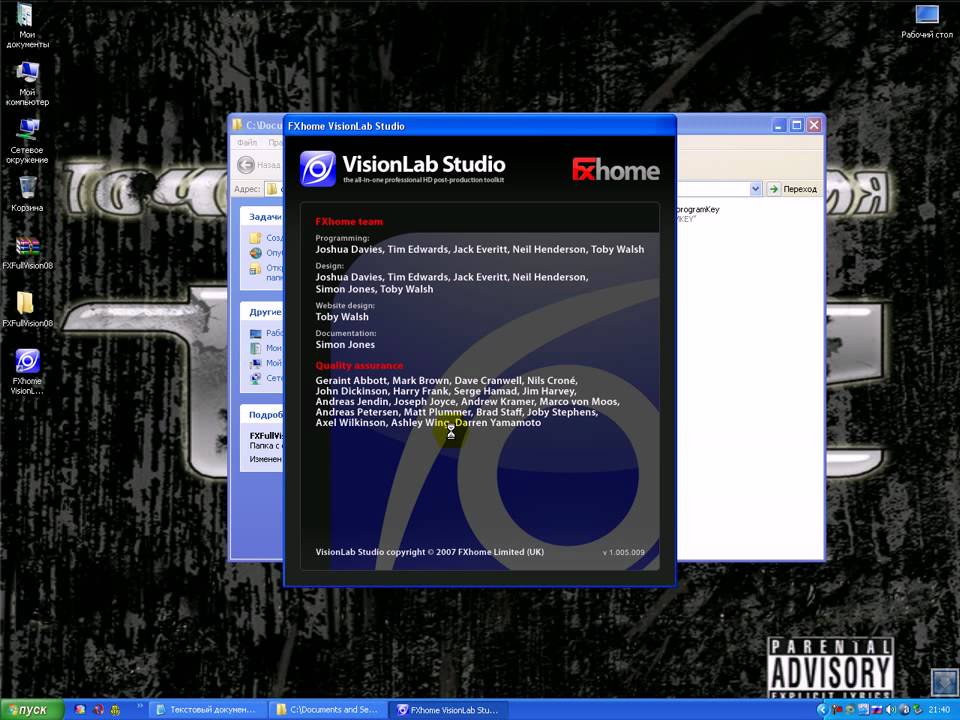The image size is (960, 720).
Task: Click the tagline 'the all-in-one professional HD post-production toolkit'
Action: (423, 180)
